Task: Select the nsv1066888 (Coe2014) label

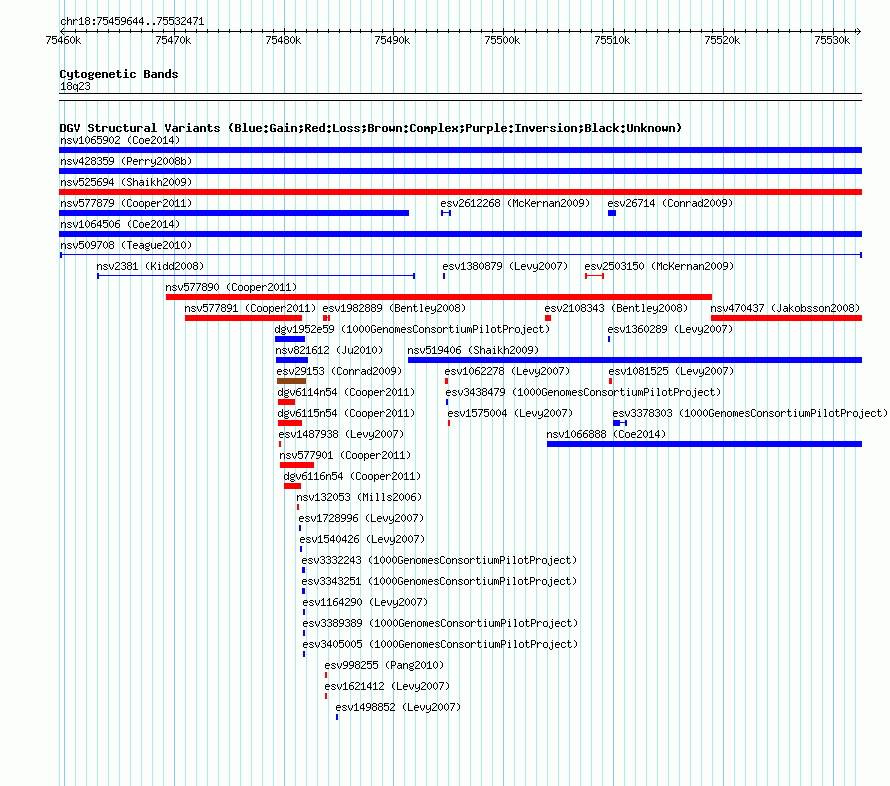Action: (x=606, y=434)
